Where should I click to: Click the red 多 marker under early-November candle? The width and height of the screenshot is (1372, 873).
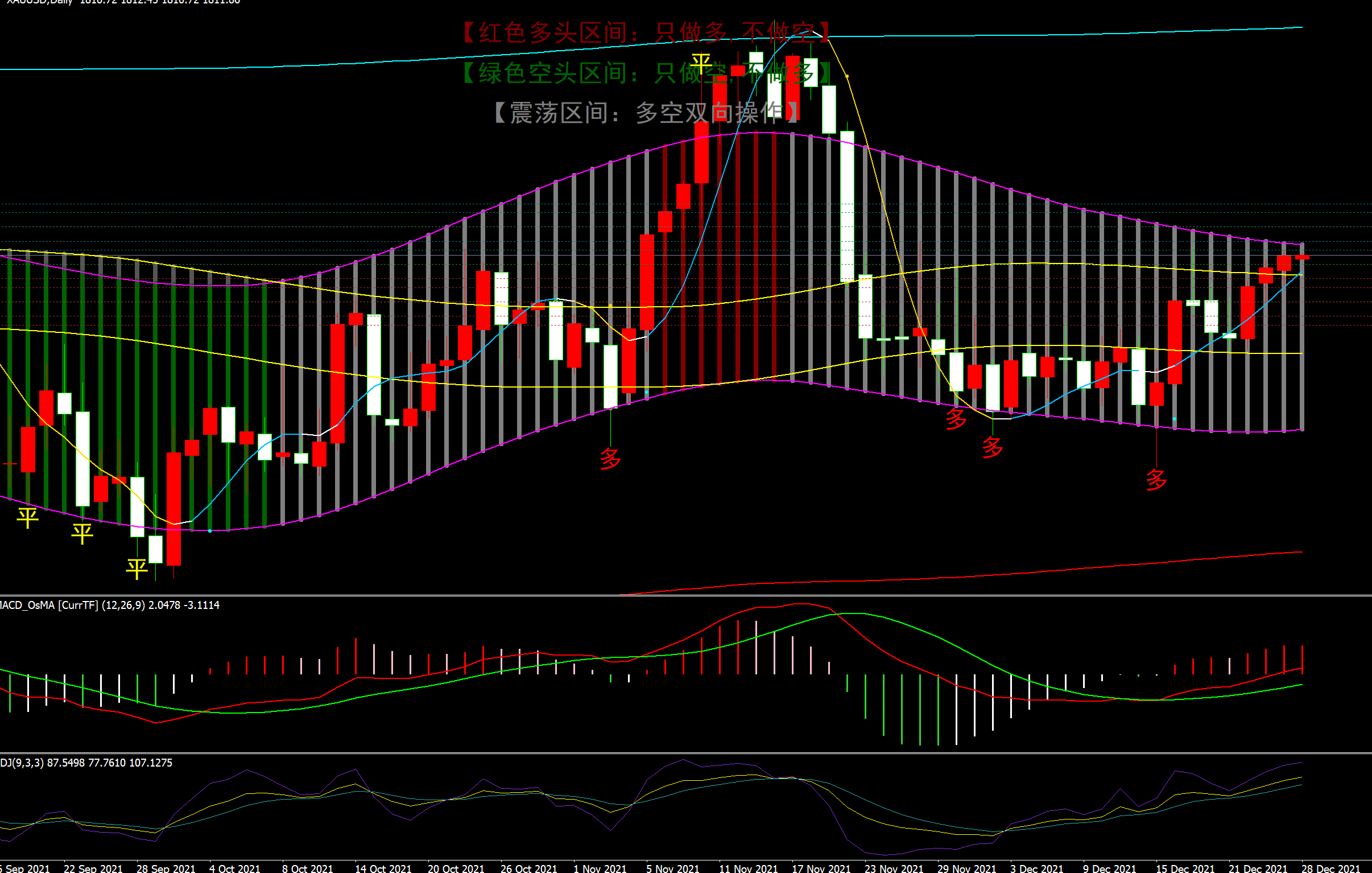click(610, 459)
